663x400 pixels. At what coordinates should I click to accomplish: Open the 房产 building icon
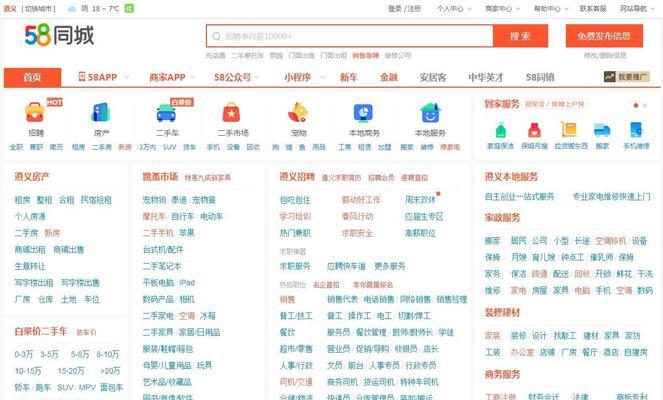(101, 112)
